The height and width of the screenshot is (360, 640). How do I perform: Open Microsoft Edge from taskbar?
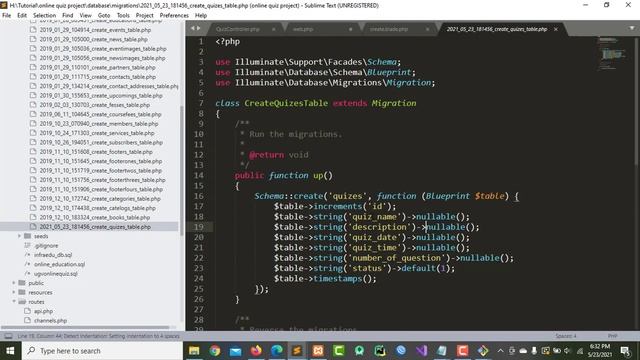277,351
